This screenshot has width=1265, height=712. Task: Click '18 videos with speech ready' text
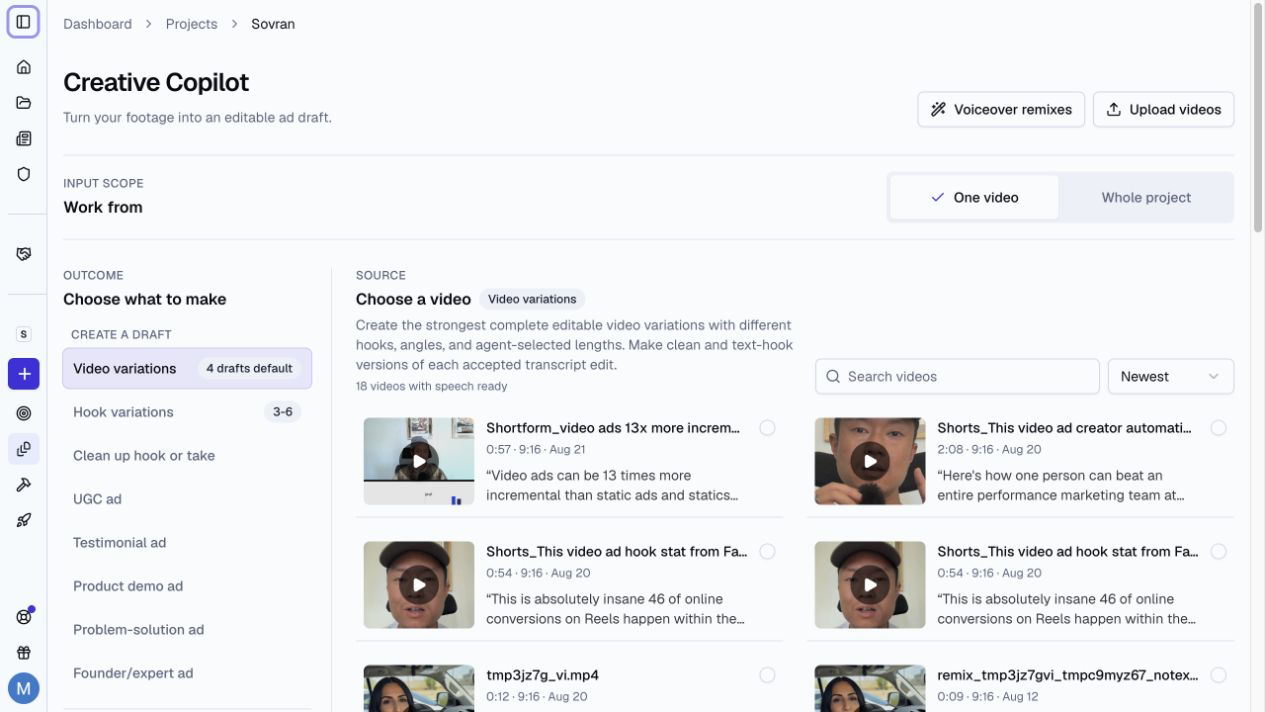coord(432,386)
